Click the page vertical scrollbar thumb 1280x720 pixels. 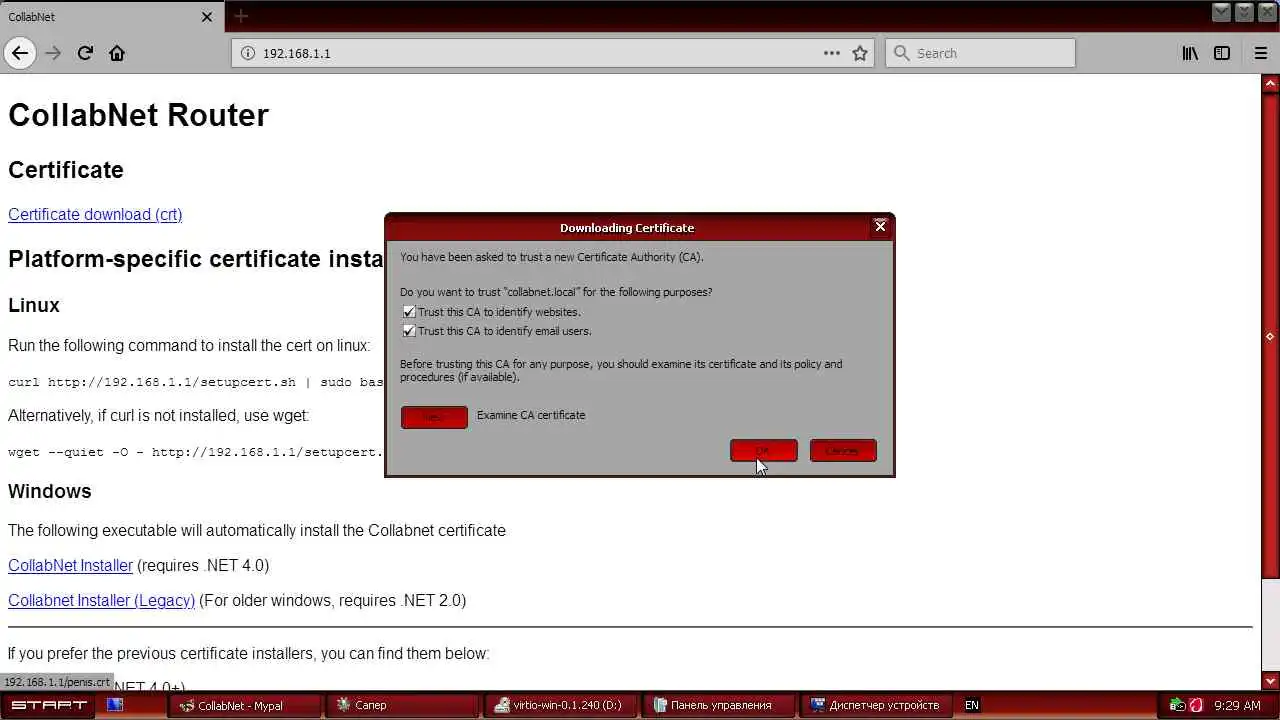(x=1270, y=335)
